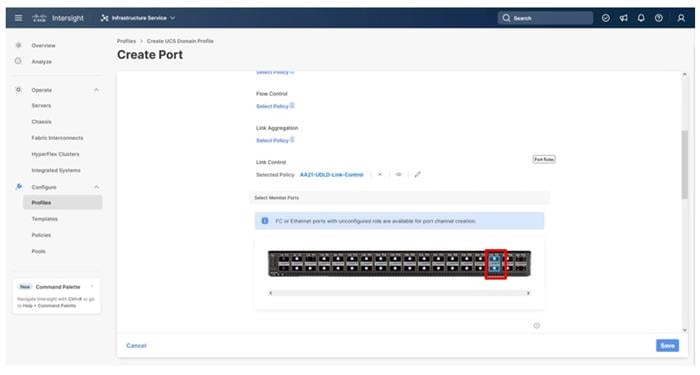Click the Cisco Intersight logo
The width and height of the screenshot is (700, 375).
click(58, 18)
